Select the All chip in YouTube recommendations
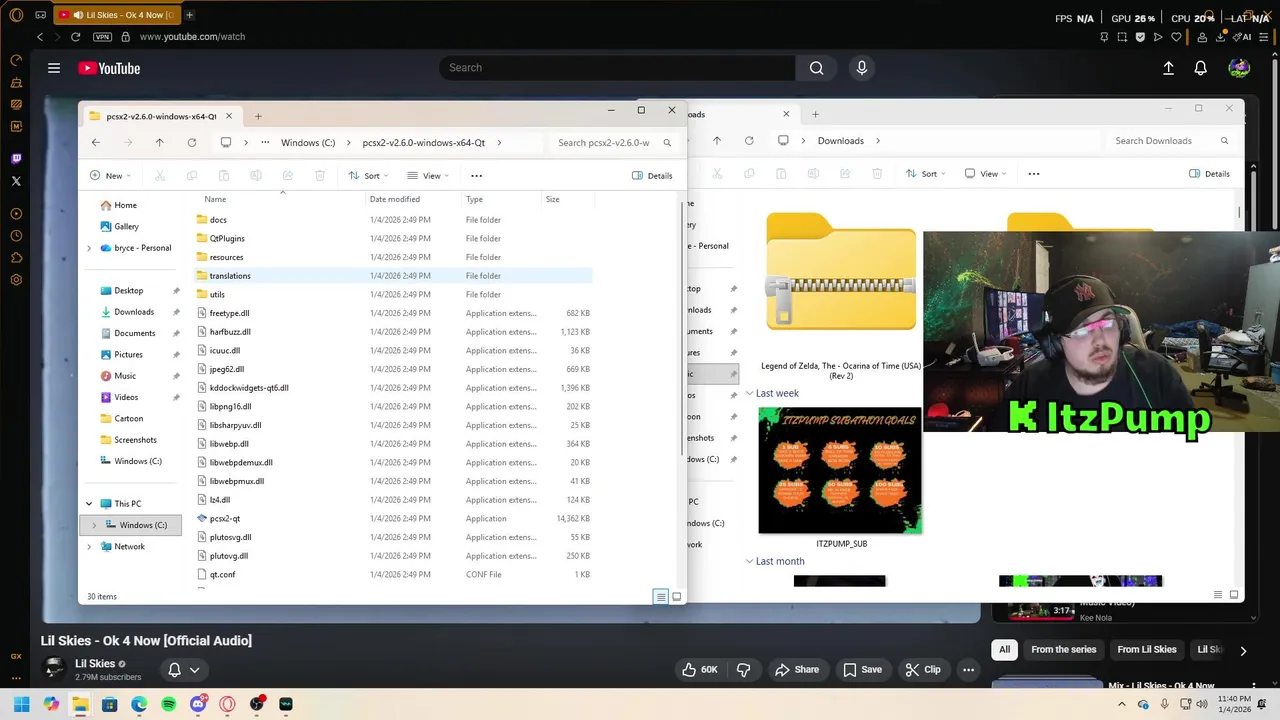 1005,650
